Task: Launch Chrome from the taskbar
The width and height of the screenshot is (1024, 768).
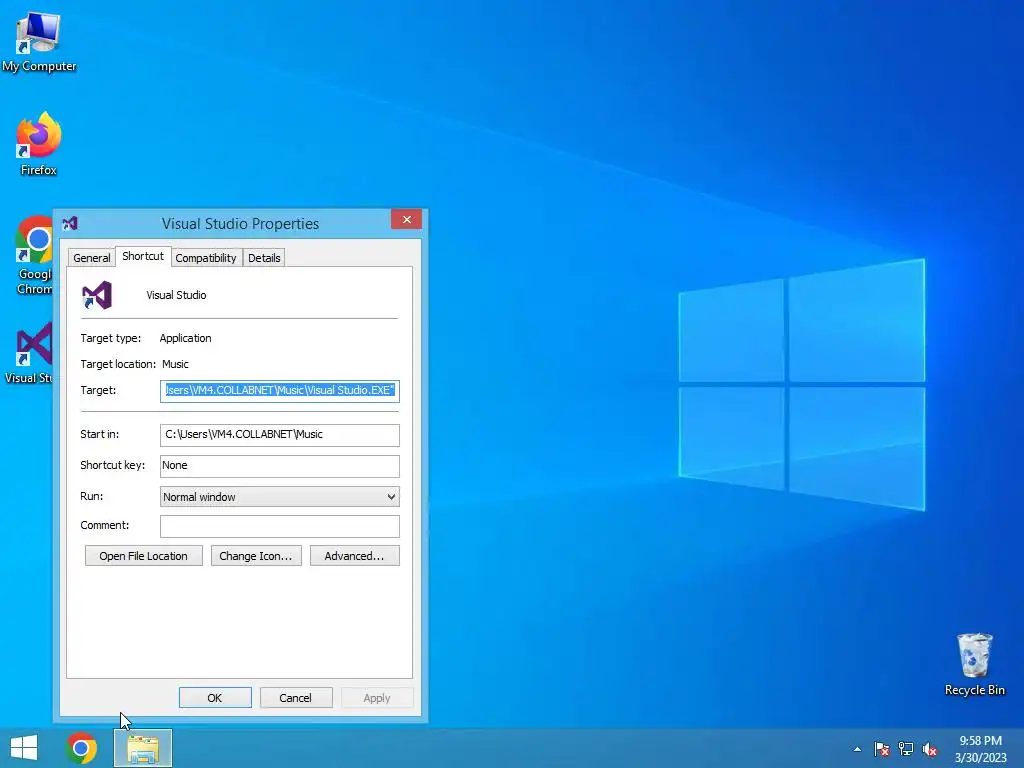Action: click(x=82, y=748)
